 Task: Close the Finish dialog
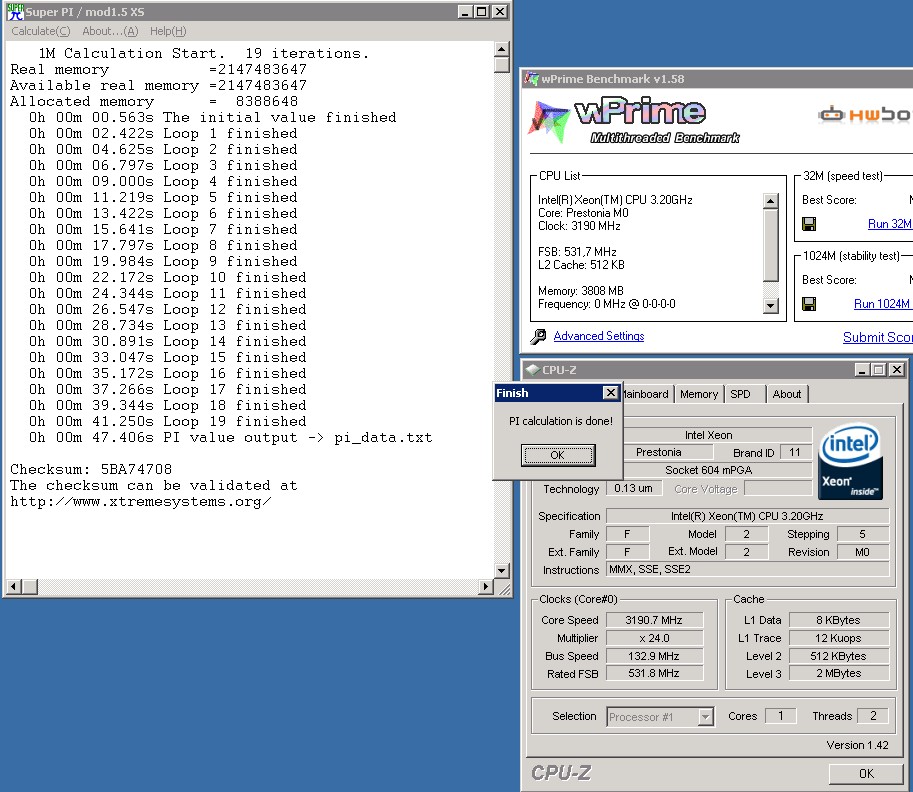tap(610, 393)
